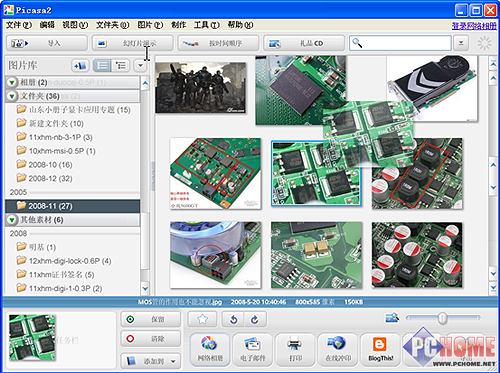Select the red-top capacitors thumbnail in bottom row

coord(417,255)
